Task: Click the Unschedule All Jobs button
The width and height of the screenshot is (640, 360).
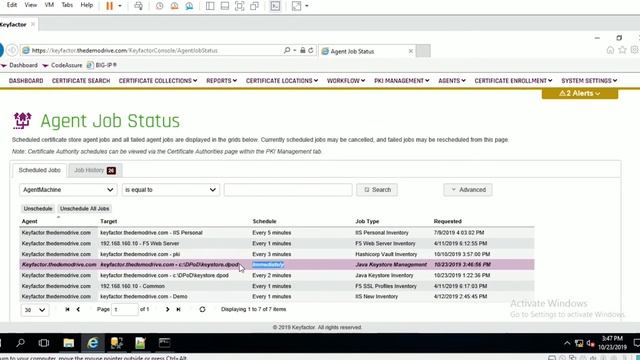Action: (84, 209)
